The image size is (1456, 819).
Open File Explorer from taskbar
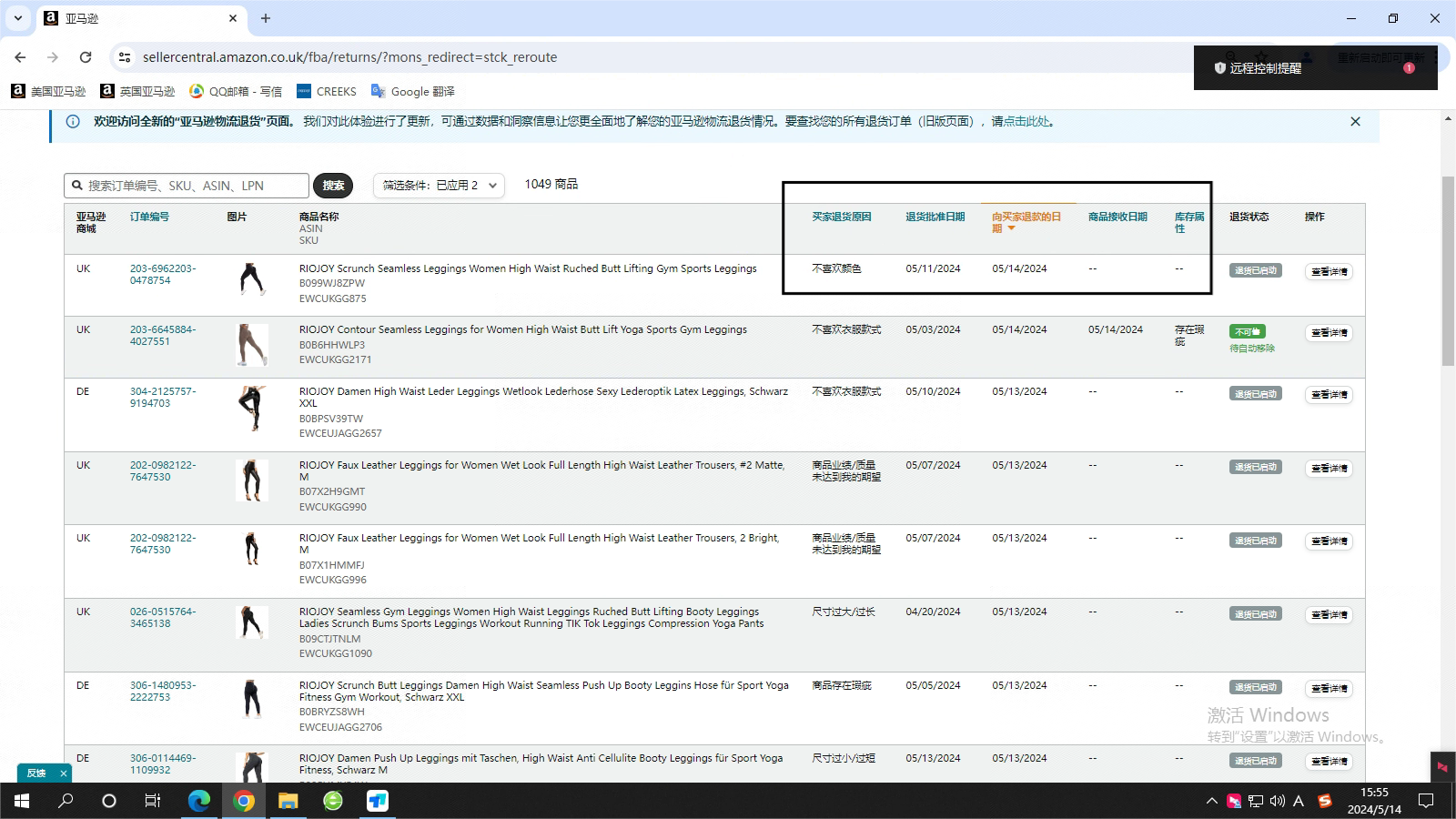[x=288, y=801]
